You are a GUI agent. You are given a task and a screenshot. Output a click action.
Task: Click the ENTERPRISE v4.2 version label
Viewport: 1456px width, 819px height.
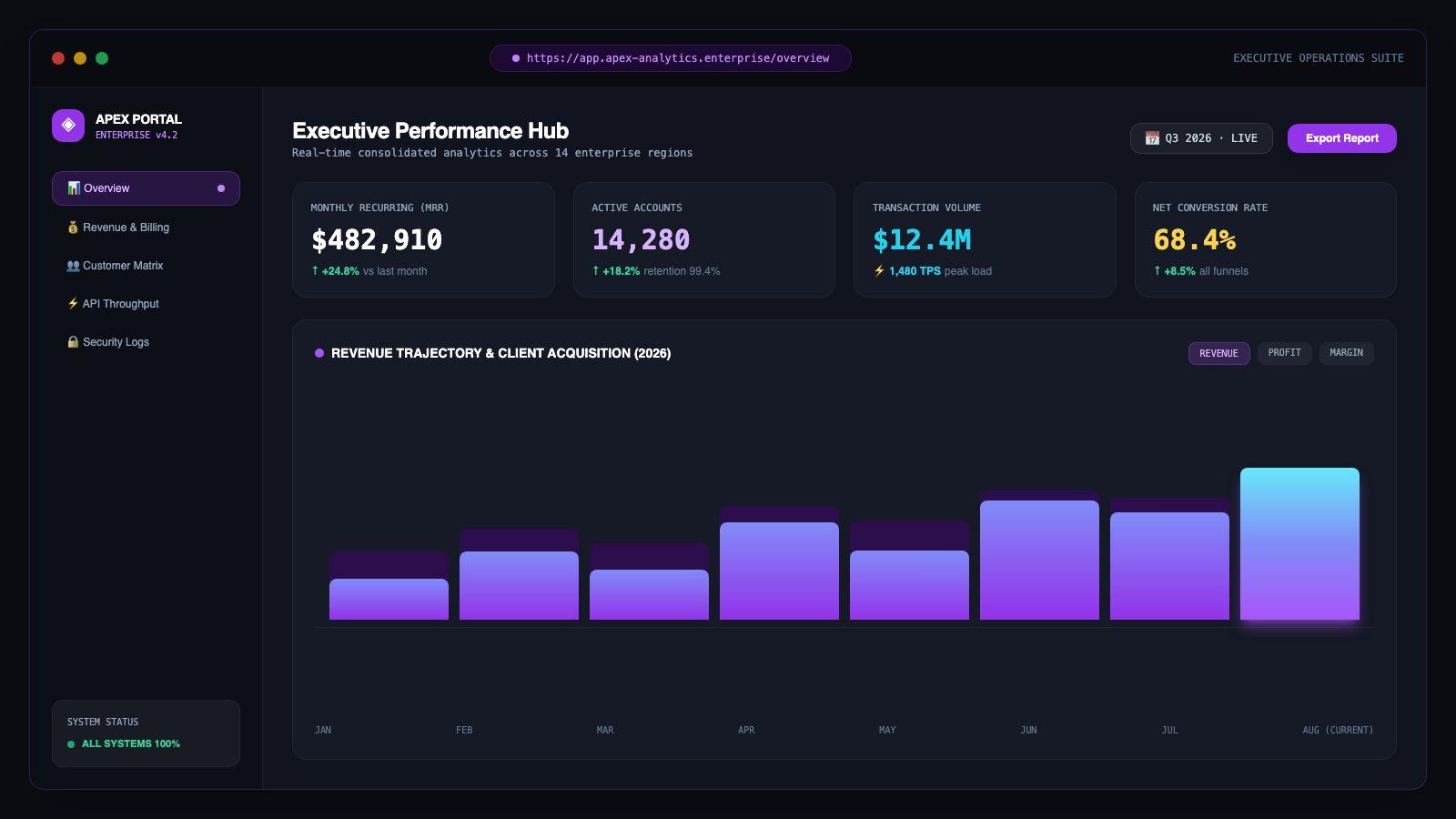(136, 136)
